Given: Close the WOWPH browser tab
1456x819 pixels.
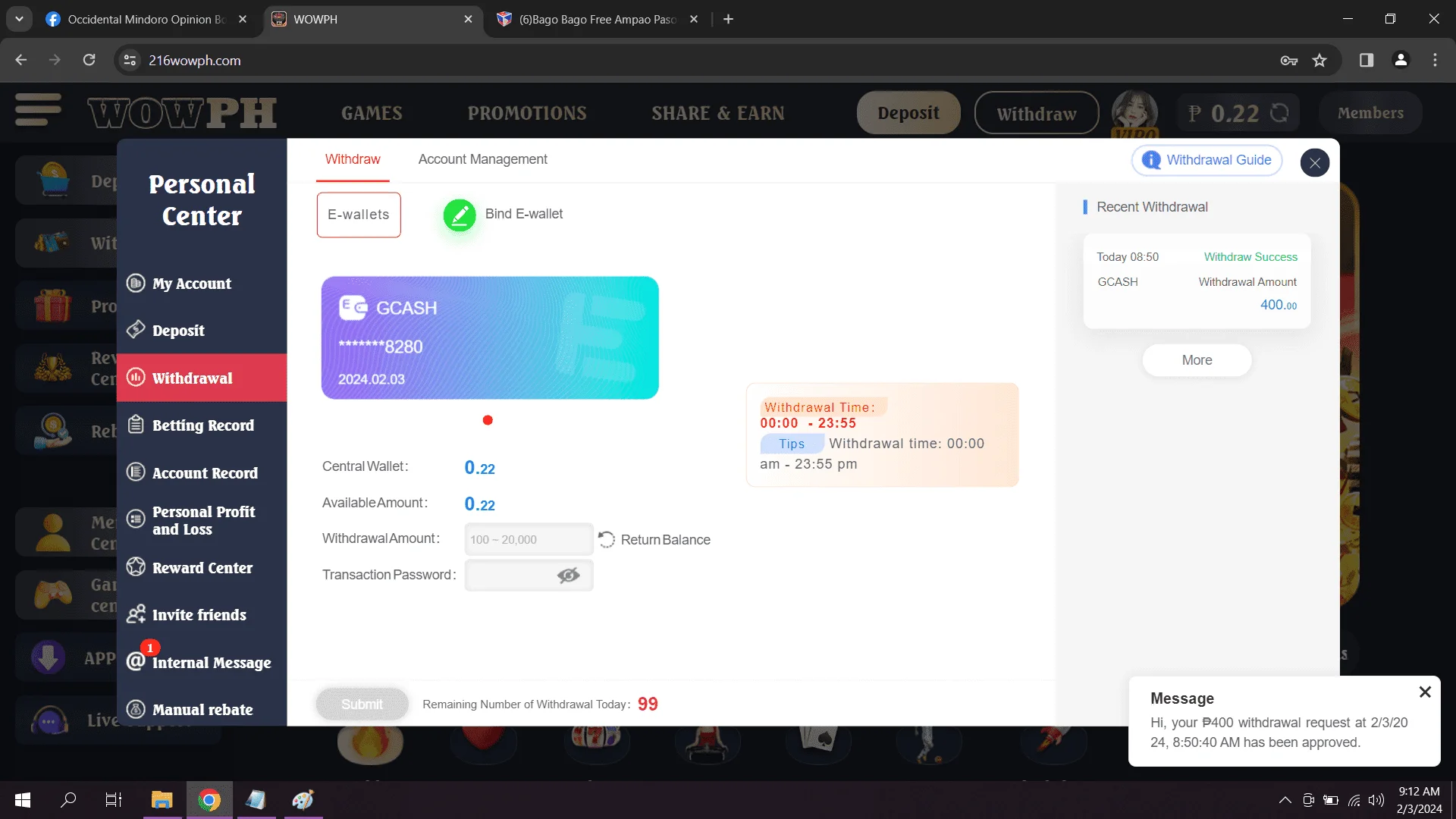Looking at the screenshot, I should click(x=468, y=19).
